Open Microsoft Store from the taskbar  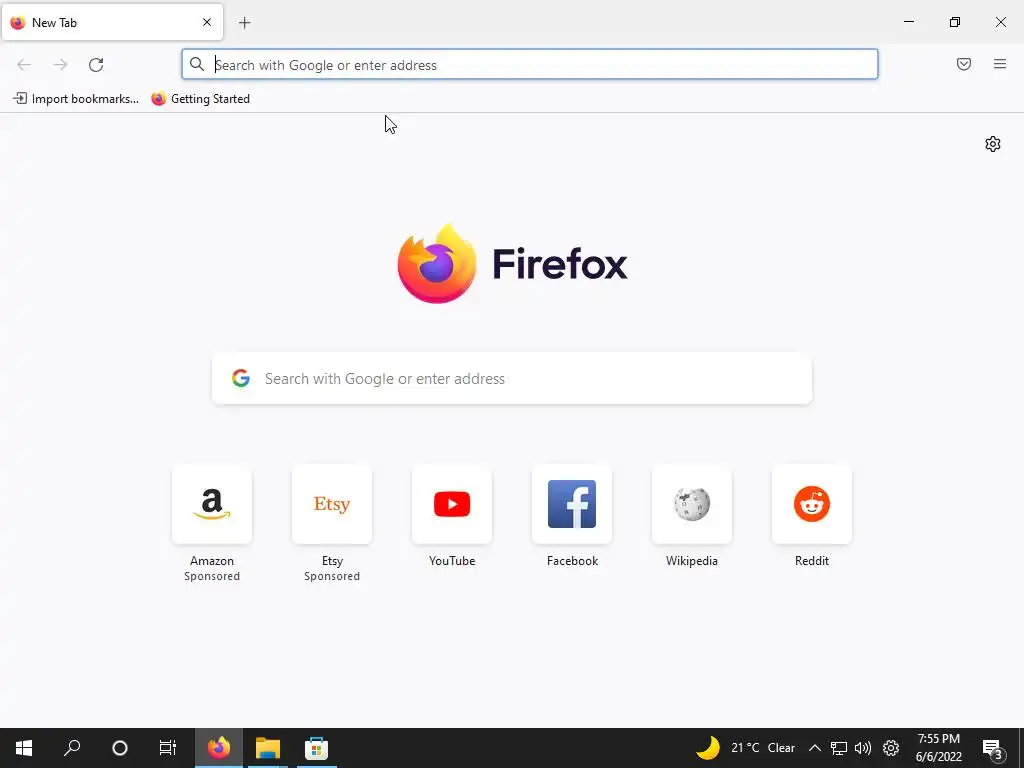tap(316, 748)
